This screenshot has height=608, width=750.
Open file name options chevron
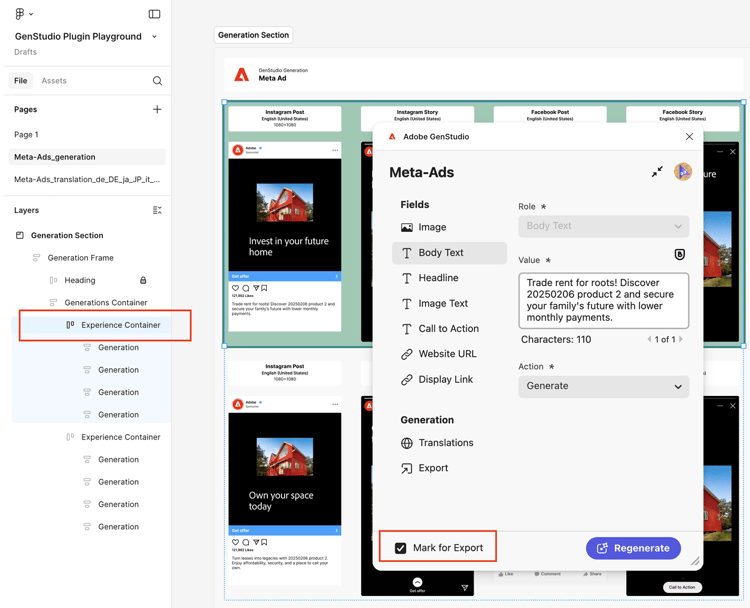point(154,36)
